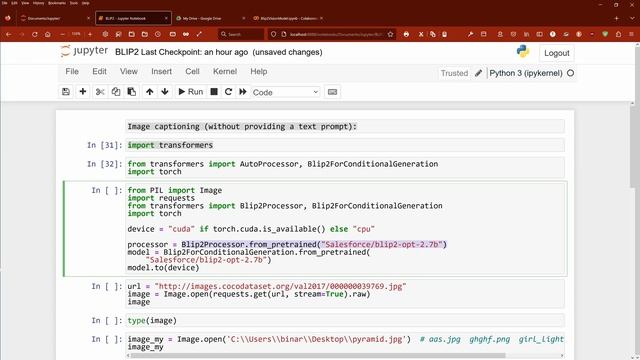
Task: Click the print icon in browser toolbar
Action: pos(406,34)
